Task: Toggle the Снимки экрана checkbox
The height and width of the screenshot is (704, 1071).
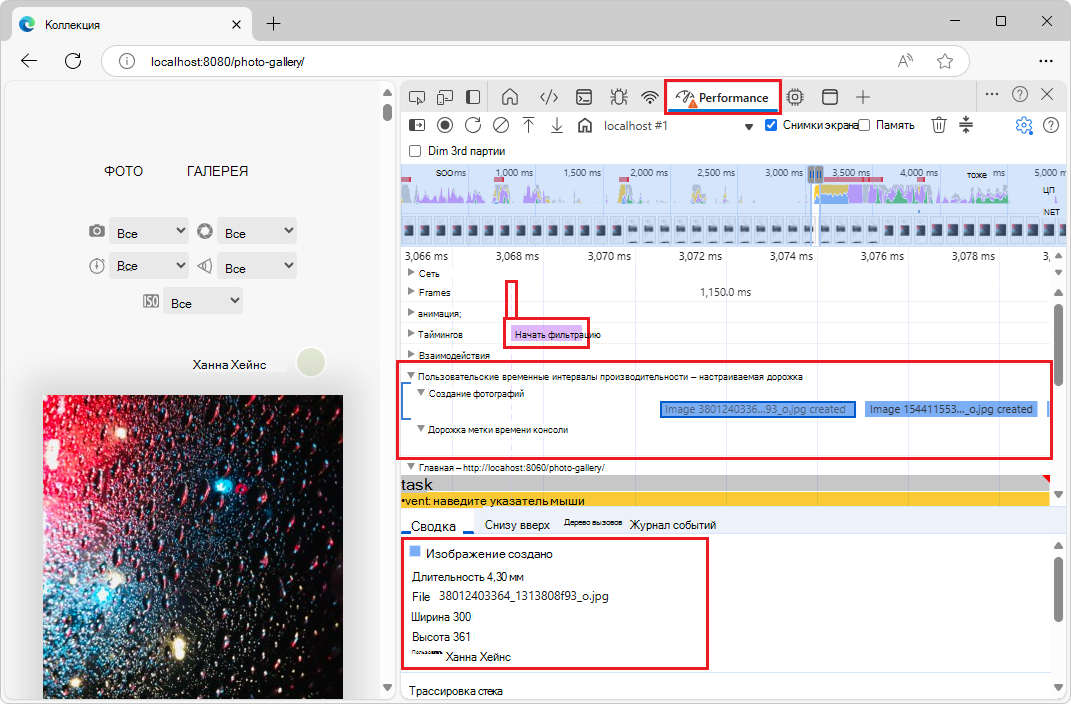Action: pos(771,125)
